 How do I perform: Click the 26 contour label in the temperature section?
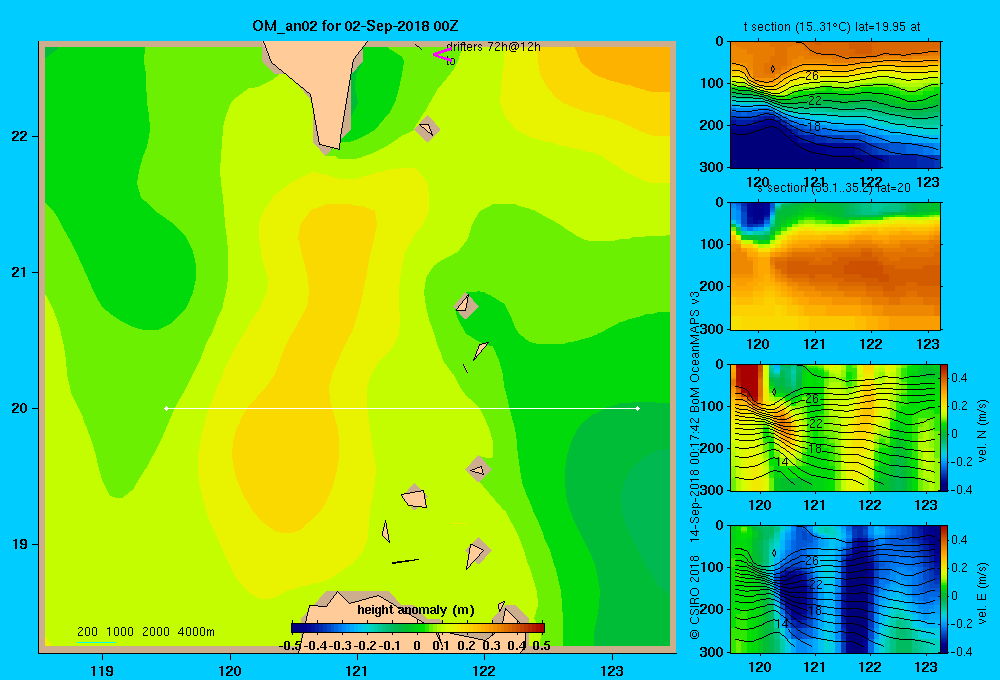click(811, 76)
